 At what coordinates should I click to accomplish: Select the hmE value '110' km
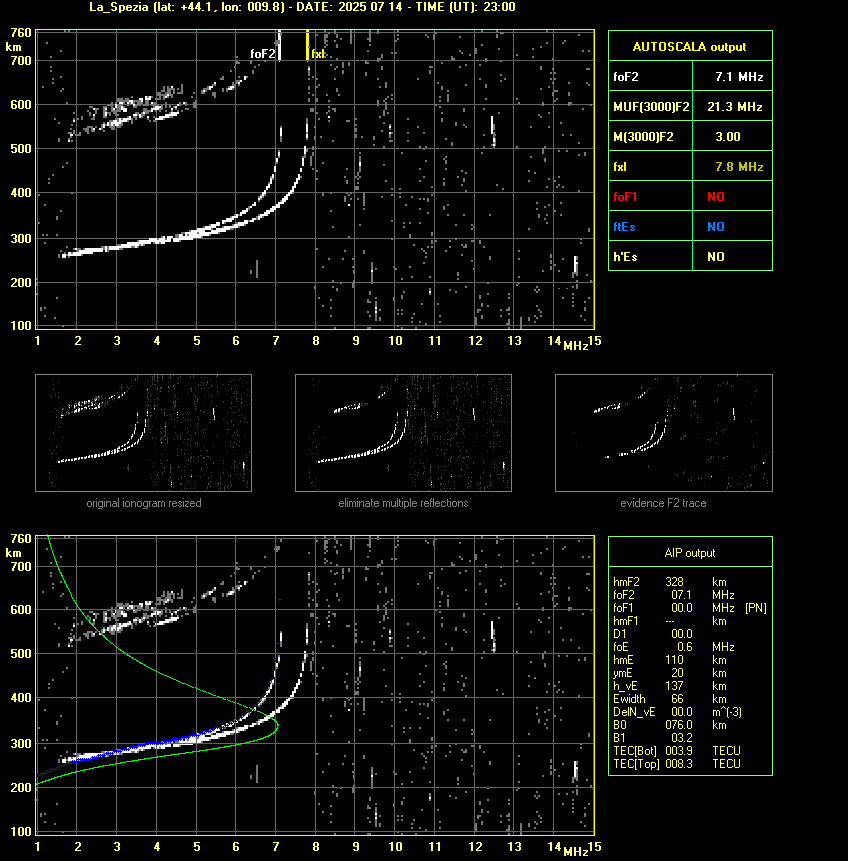pyautogui.click(x=674, y=660)
